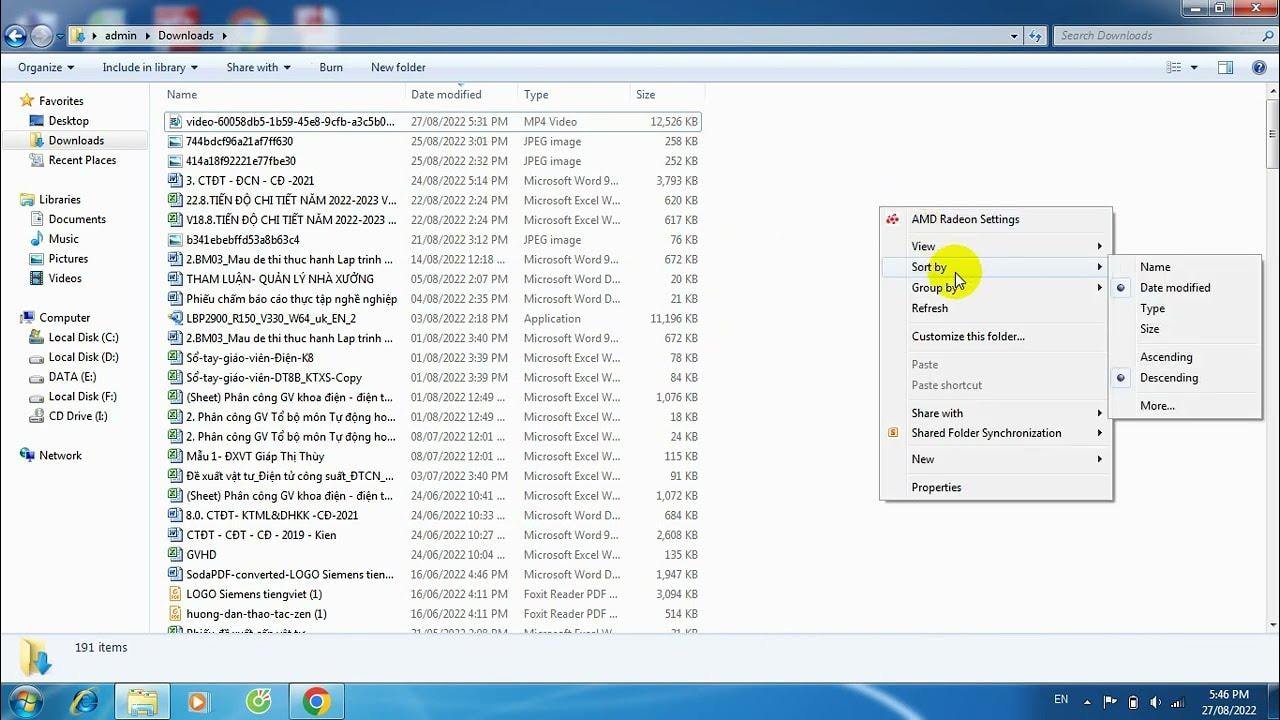
Task: Choose sort by Name option
Action: (1155, 267)
